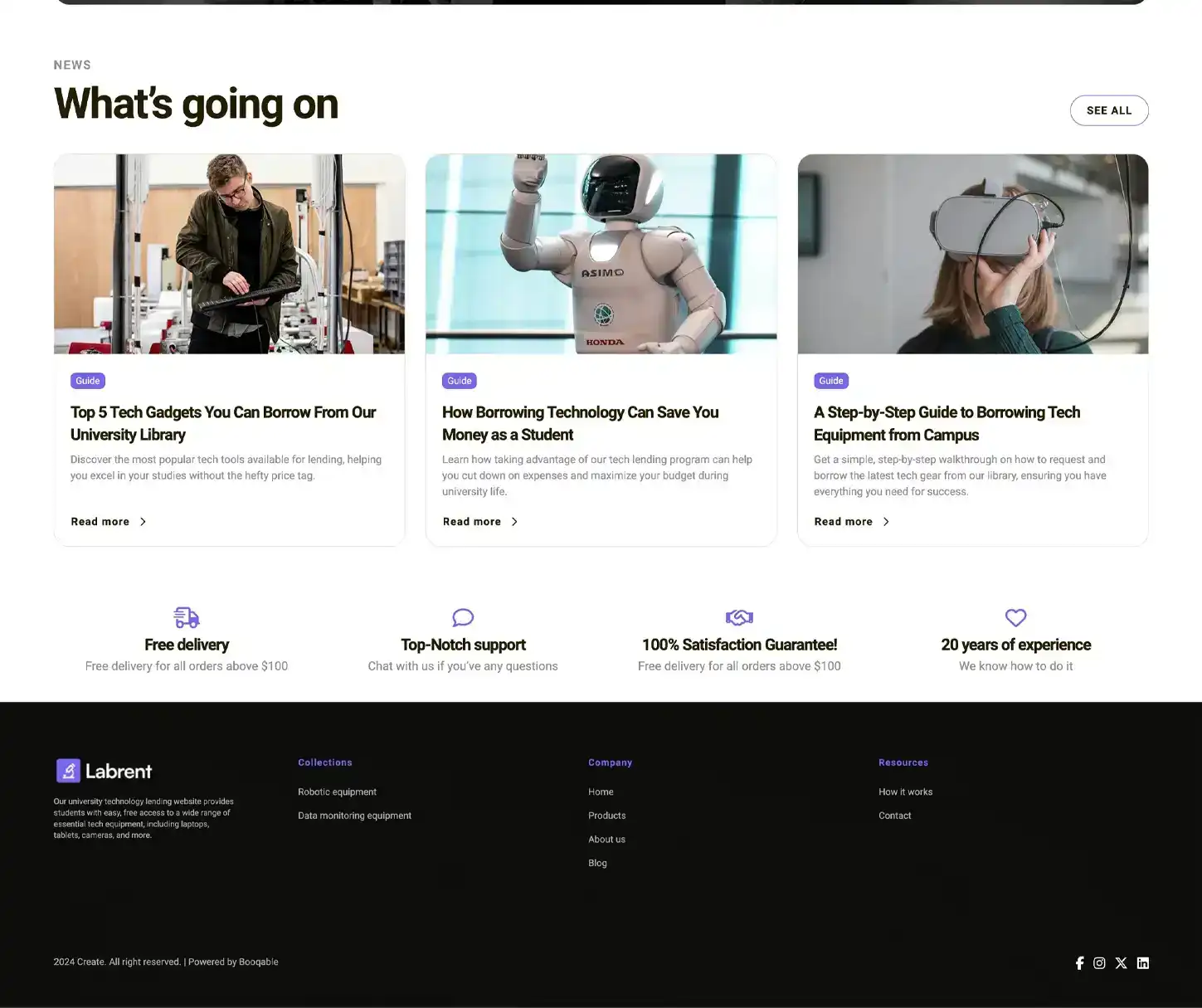Read more on Step-by-Step Guide article
This screenshot has width=1202, height=1008.
851,522
